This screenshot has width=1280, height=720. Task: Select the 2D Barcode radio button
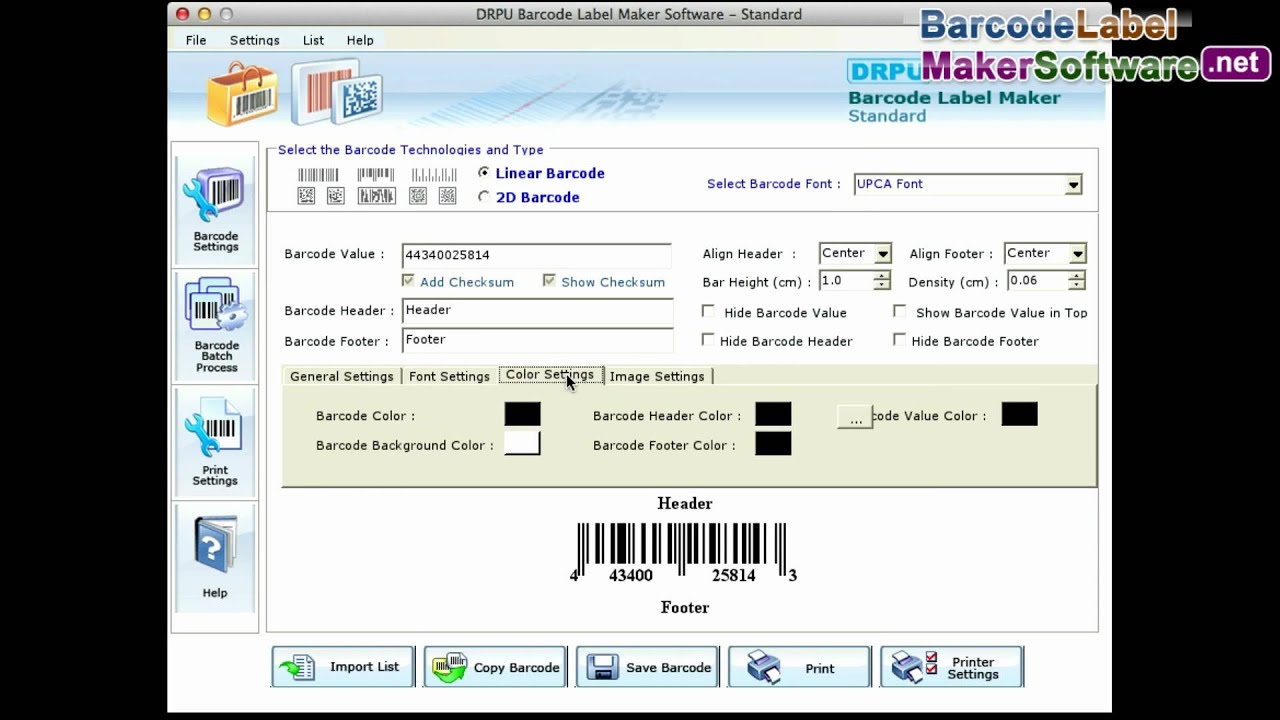pos(484,197)
